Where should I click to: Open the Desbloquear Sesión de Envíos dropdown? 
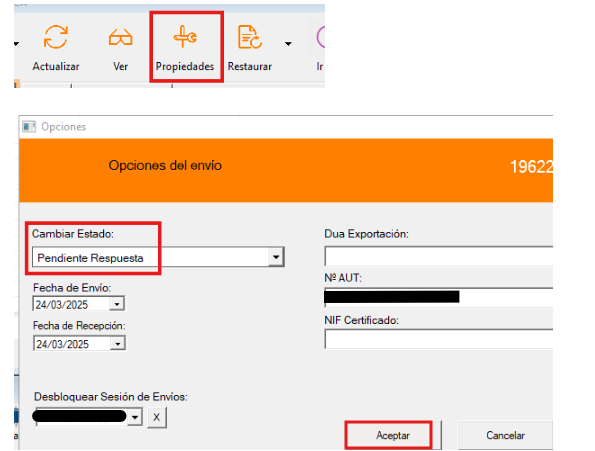coord(135,417)
